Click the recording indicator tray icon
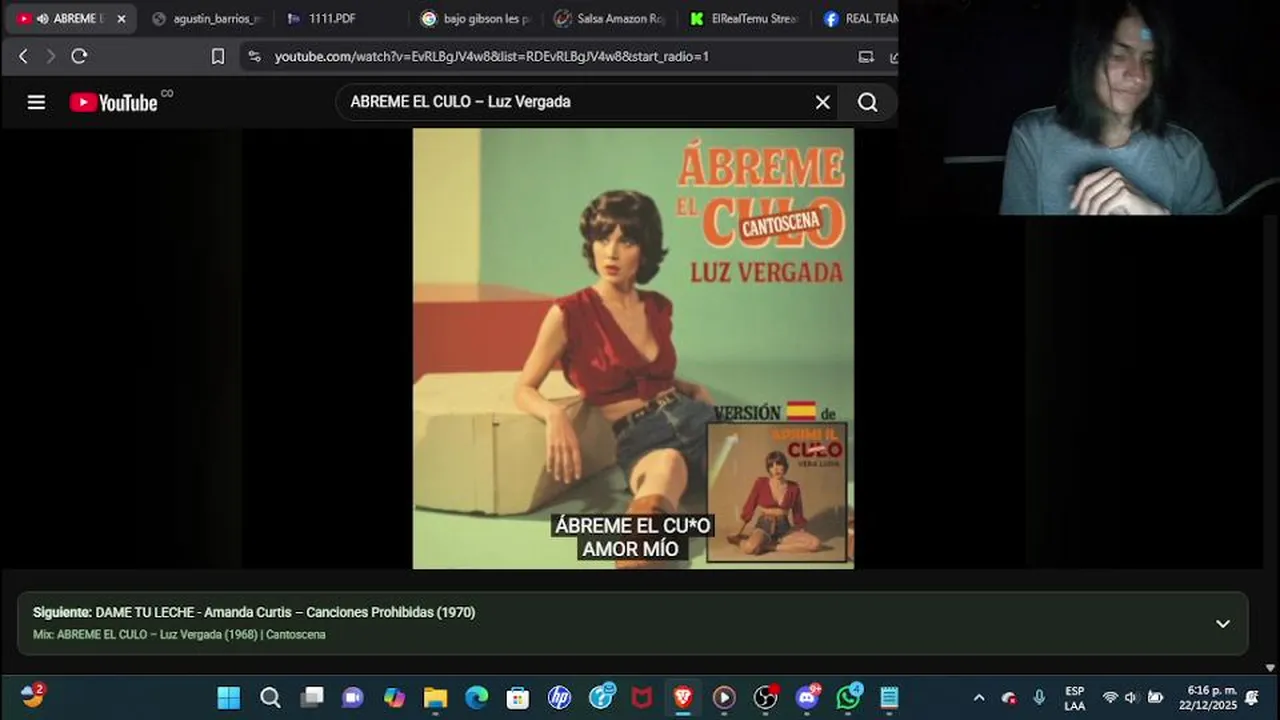This screenshot has height=720, width=1280. point(1009,697)
